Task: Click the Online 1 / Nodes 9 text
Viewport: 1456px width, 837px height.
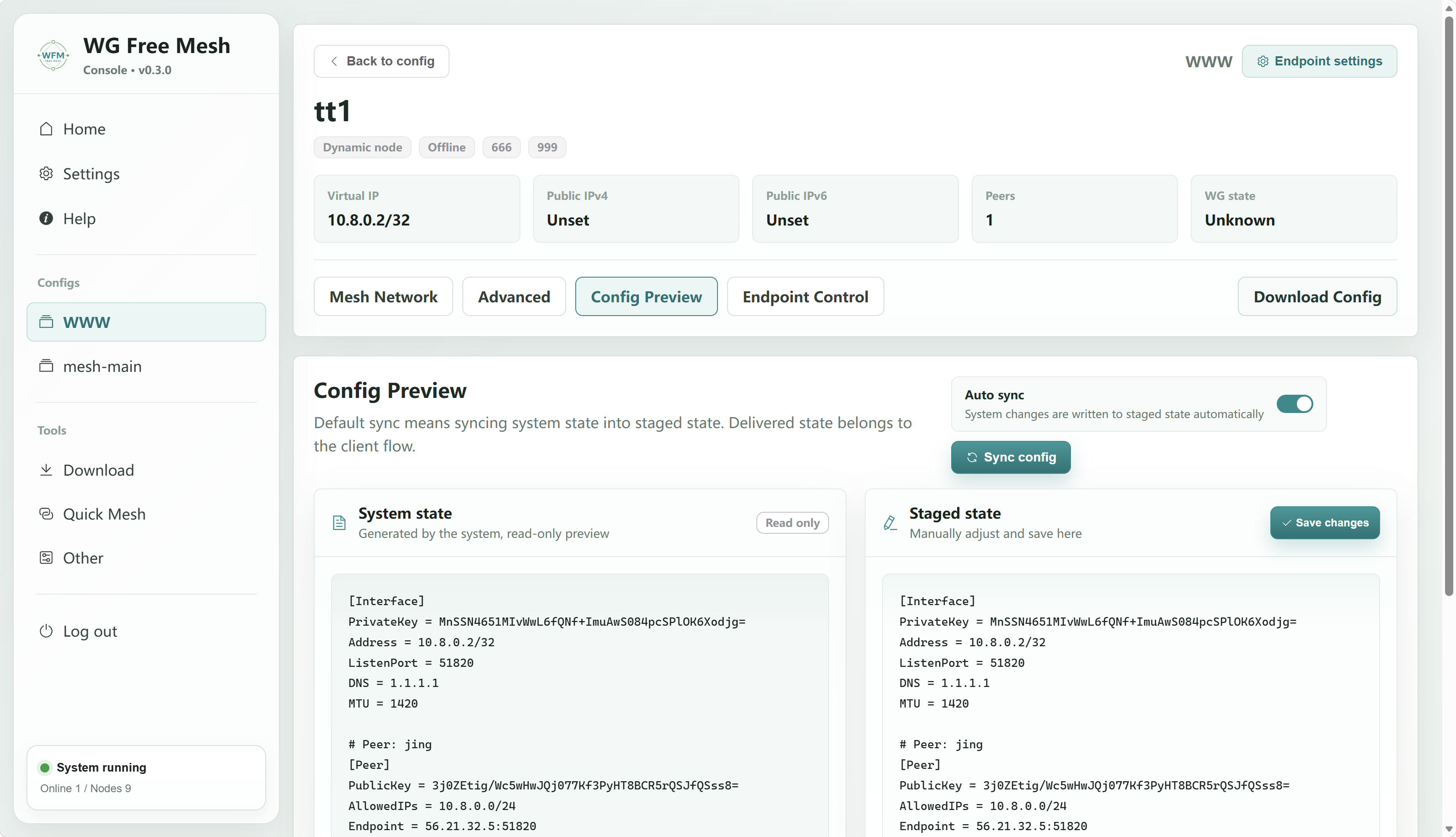Action: click(x=86, y=788)
